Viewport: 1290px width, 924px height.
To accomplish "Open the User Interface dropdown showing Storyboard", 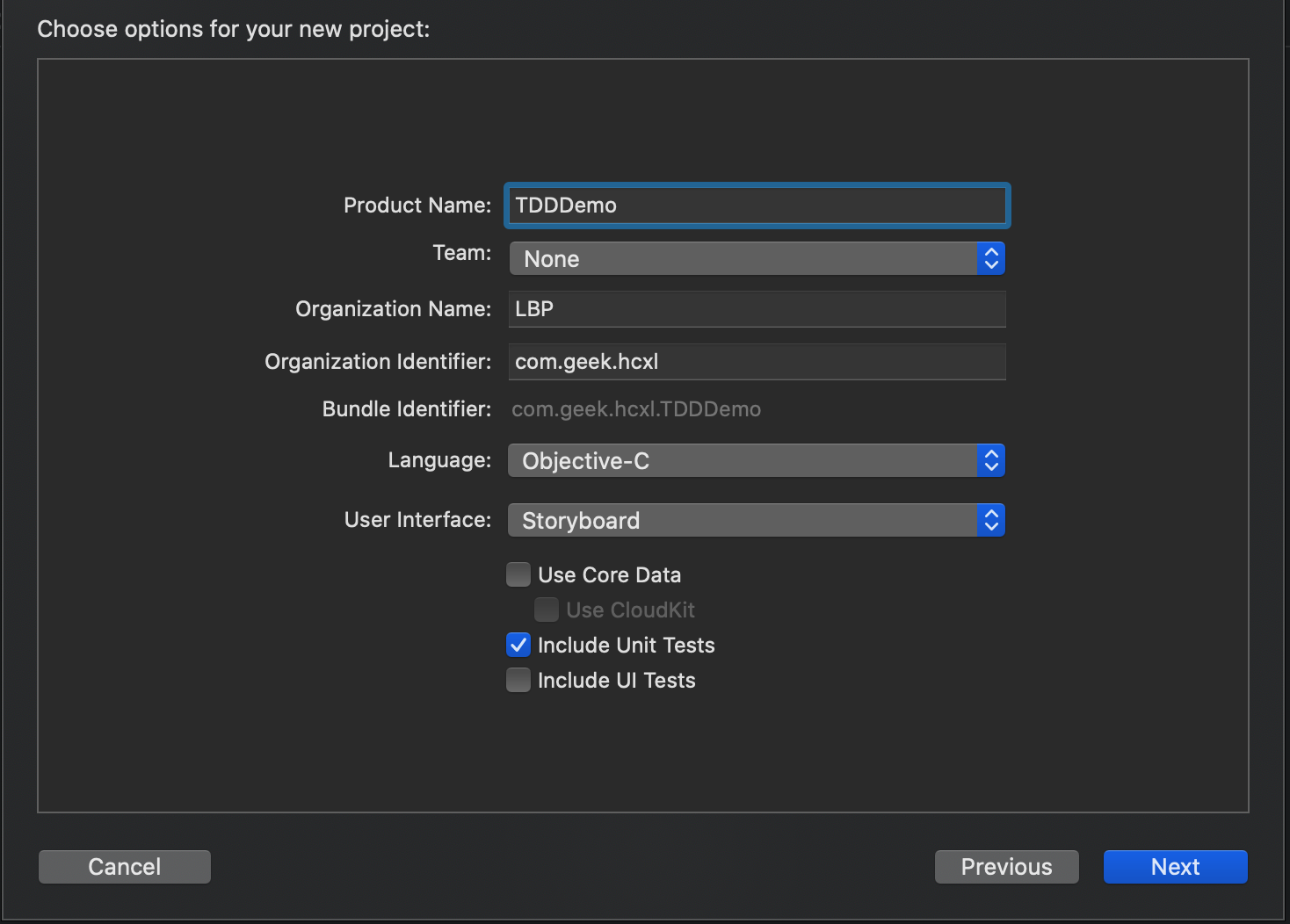I will 743,520.
